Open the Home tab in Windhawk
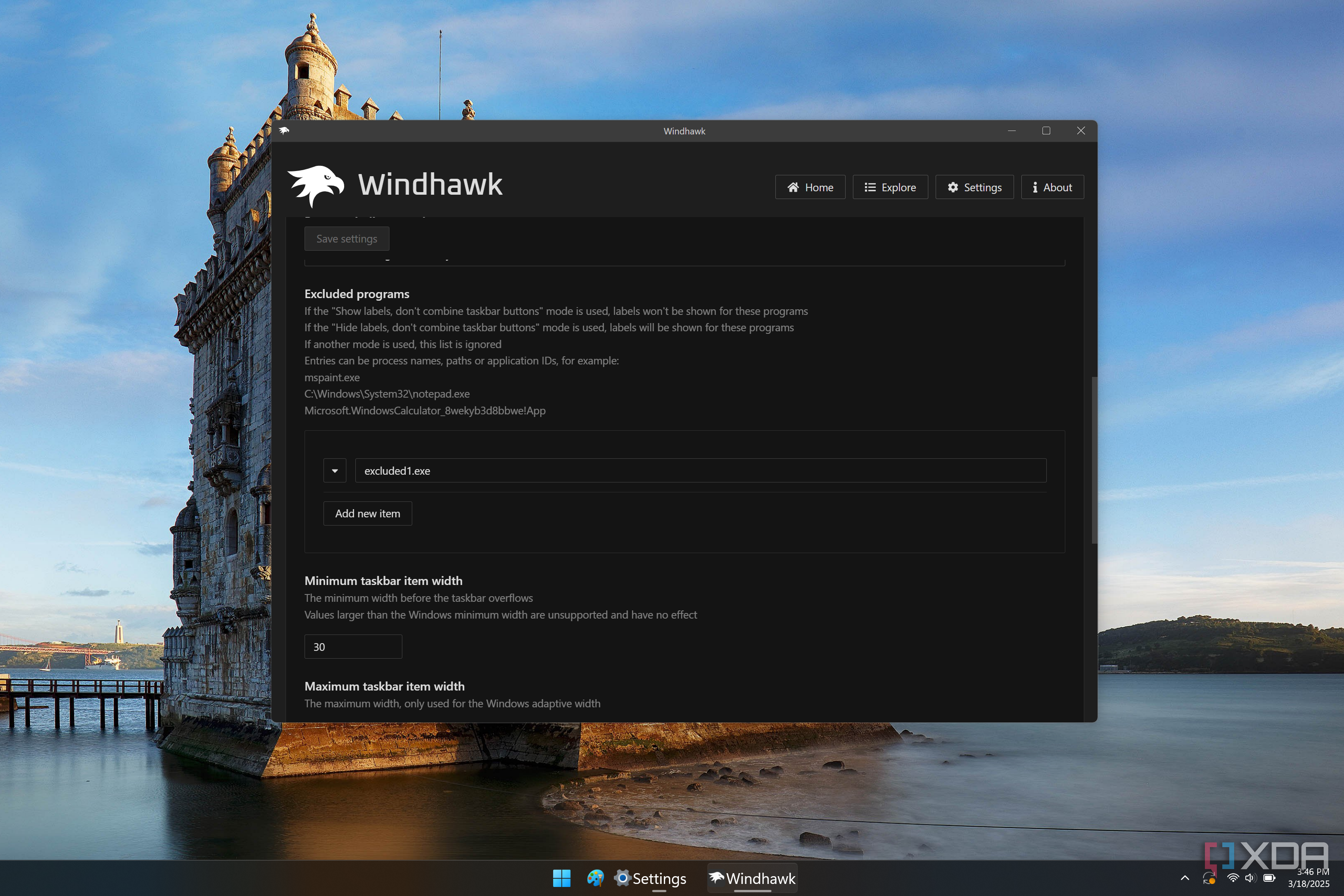This screenshot has width=1344, height=896. click(x=810, y=187)
